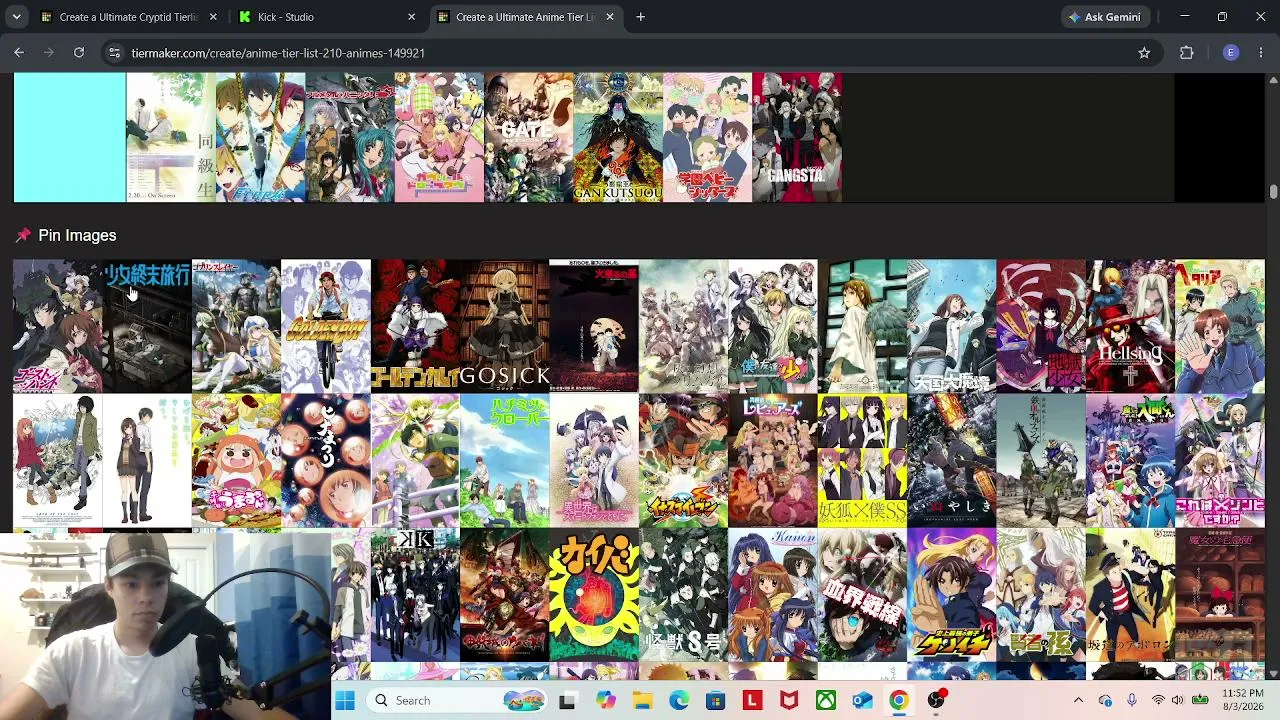Click the Pin Images pushpin icon

pyautogui.click(x=23, y=235)
